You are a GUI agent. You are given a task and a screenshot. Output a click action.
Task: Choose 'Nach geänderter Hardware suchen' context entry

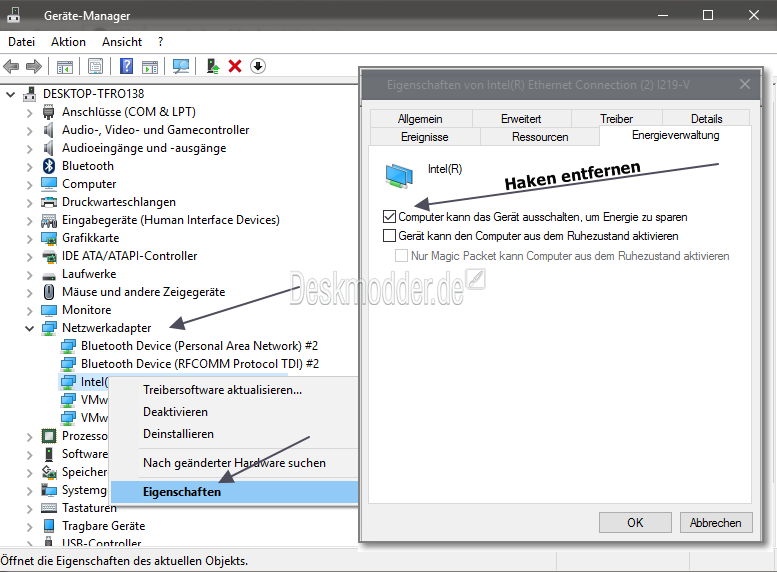[x=234, y=463]
